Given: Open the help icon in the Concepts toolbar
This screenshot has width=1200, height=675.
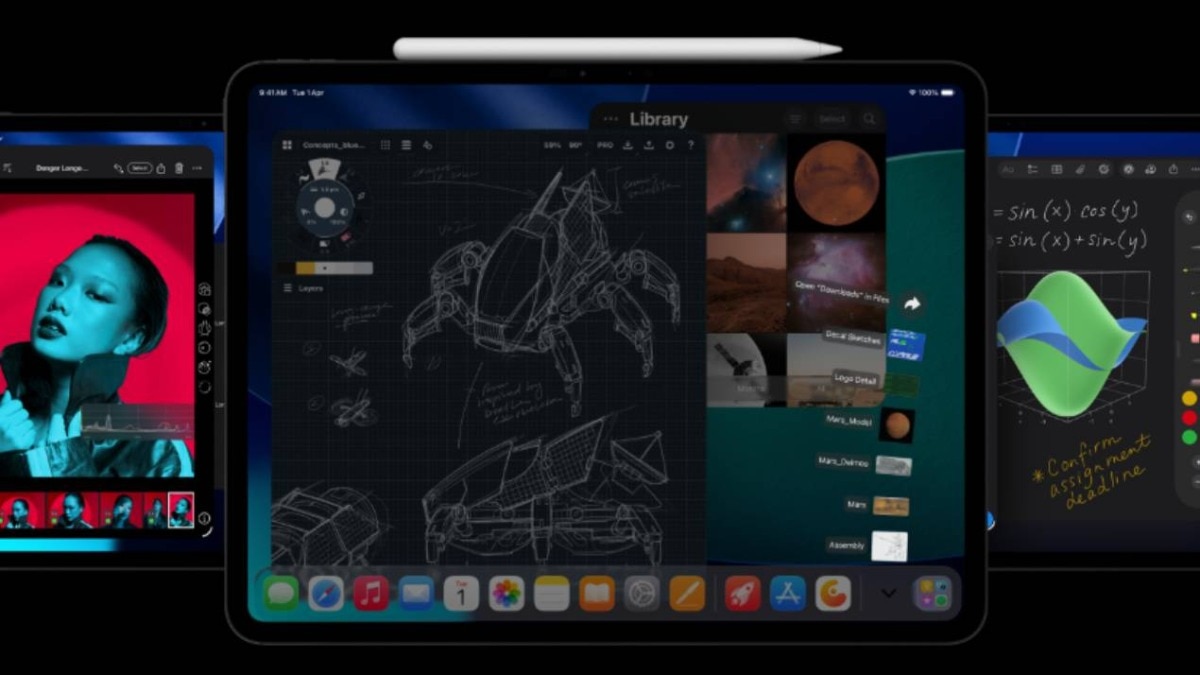Looking at the screenshot, I should click(689, 145).
